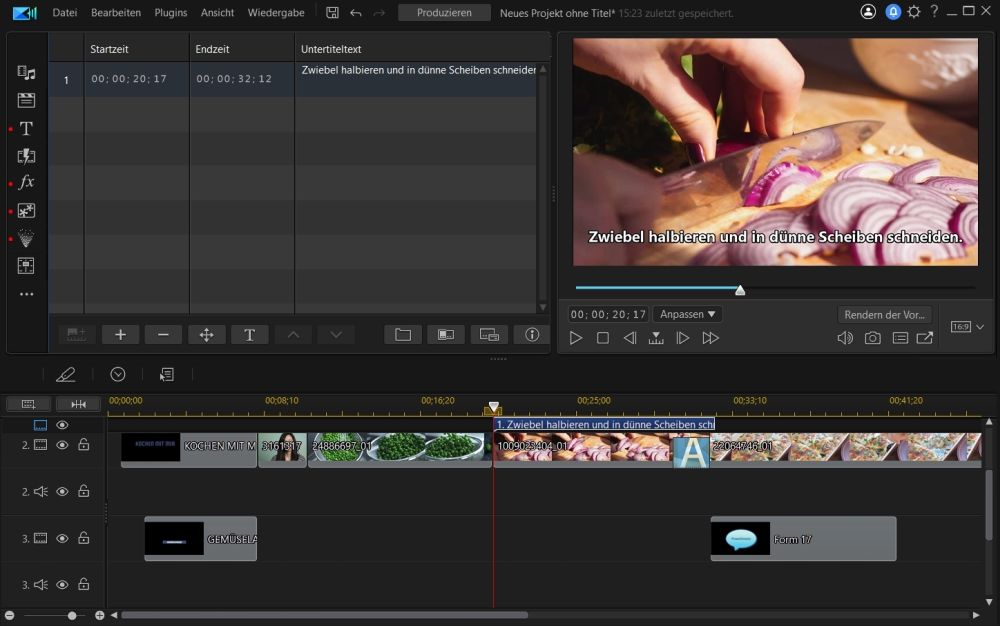Open the clock duration tool in timeline toolbar
This screenshot has width=1000, height=626.
118,374
